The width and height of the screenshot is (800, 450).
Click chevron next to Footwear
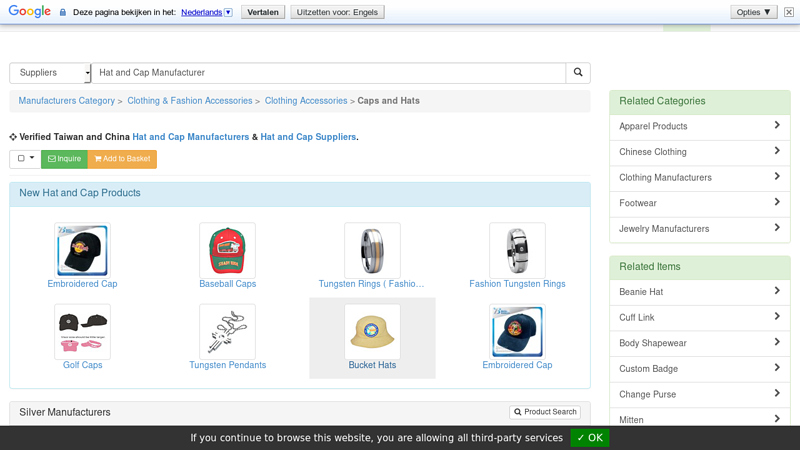tap(777, 202)
